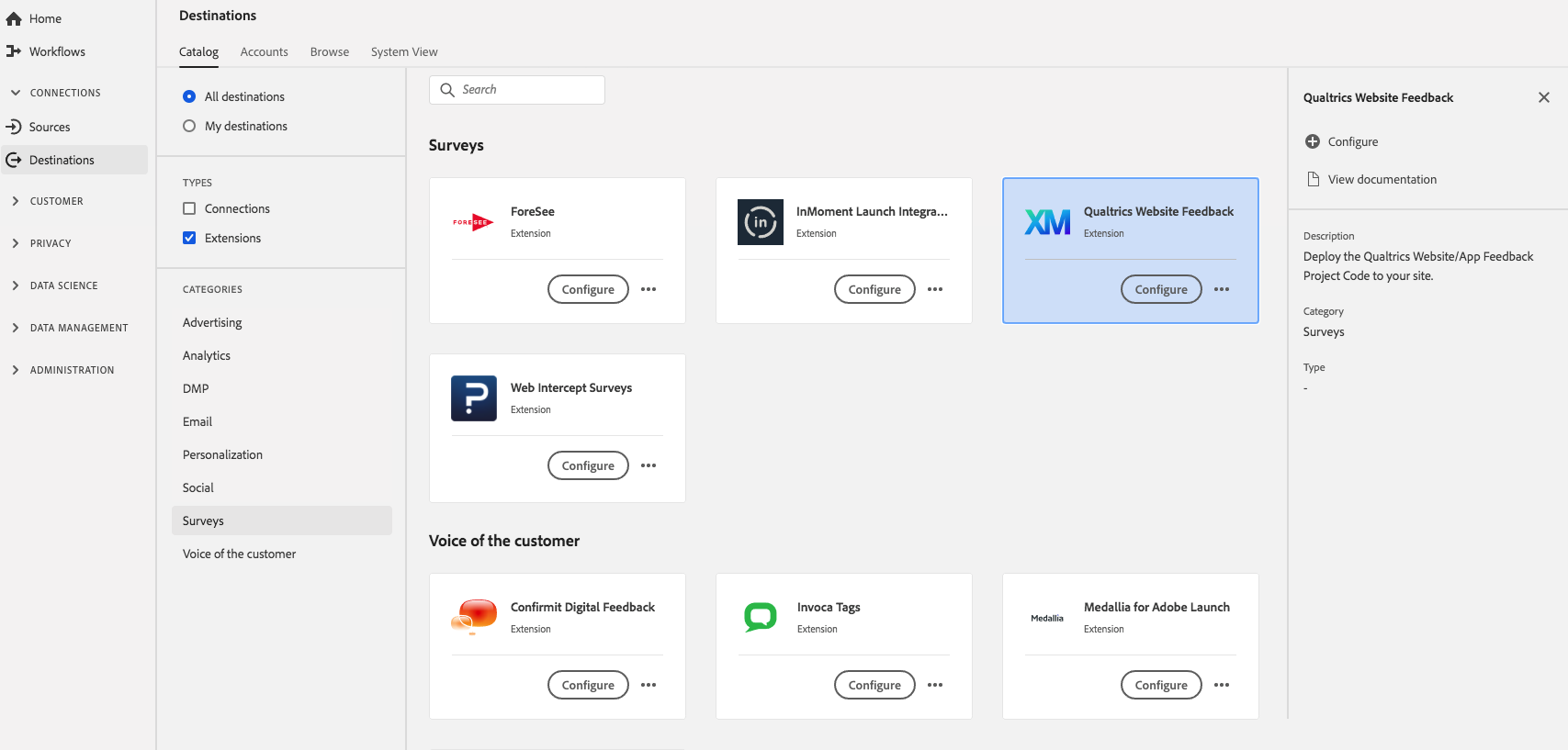Open more options for InMoment card

click(935, 289)
